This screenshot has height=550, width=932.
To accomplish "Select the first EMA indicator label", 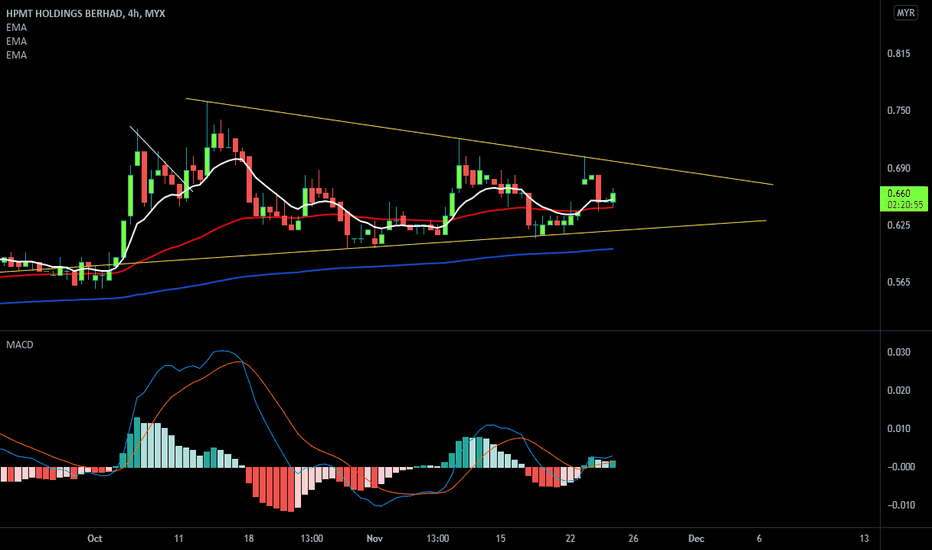I will point(17,27).
